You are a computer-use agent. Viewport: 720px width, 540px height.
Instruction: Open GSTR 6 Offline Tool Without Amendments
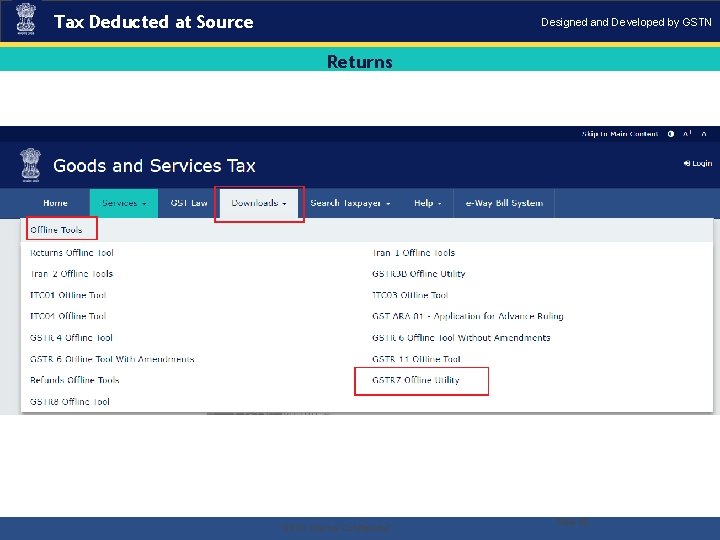click(x=461, y=338)
